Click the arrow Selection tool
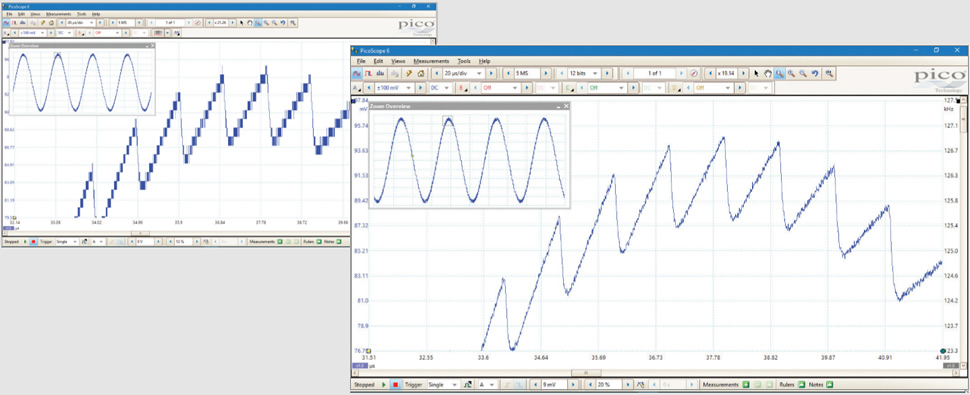The height and width of the screenshot is (395, 970). (x=757, y=73)
